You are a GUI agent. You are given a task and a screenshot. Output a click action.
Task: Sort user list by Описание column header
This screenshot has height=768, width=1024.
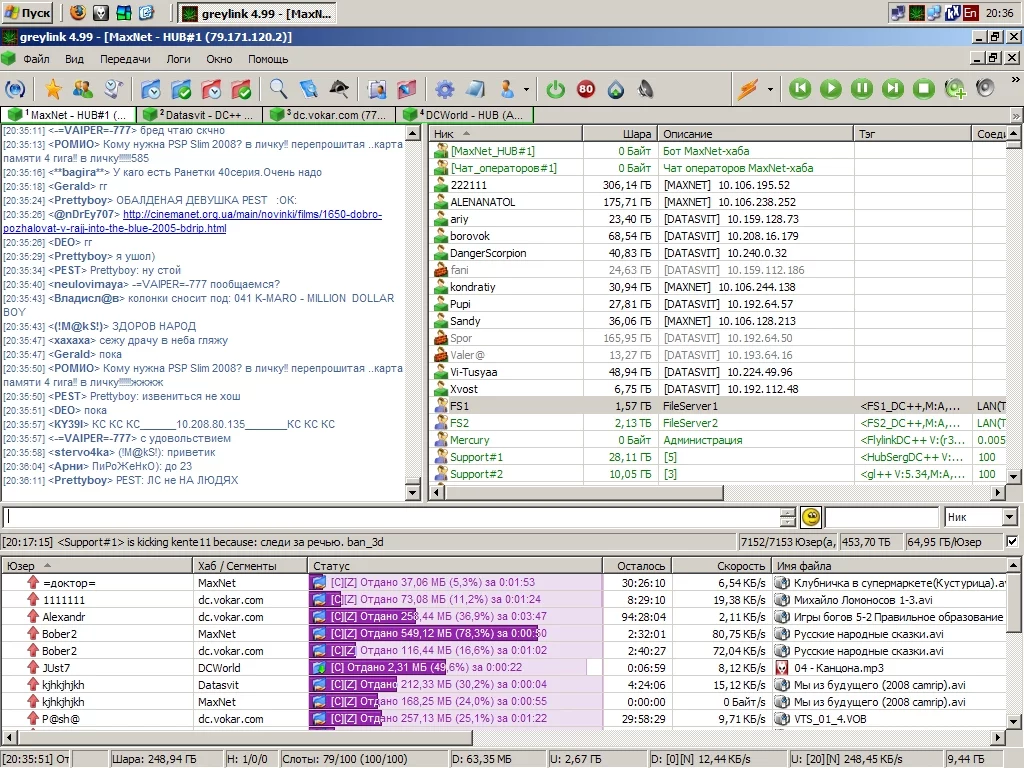[x=756, y=134]
